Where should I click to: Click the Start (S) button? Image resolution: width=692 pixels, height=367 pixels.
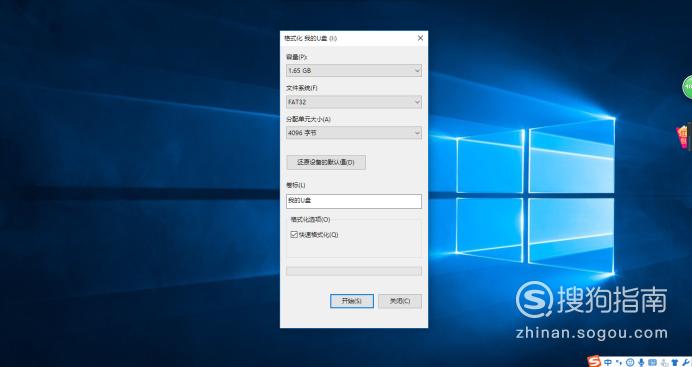(352, 301)
